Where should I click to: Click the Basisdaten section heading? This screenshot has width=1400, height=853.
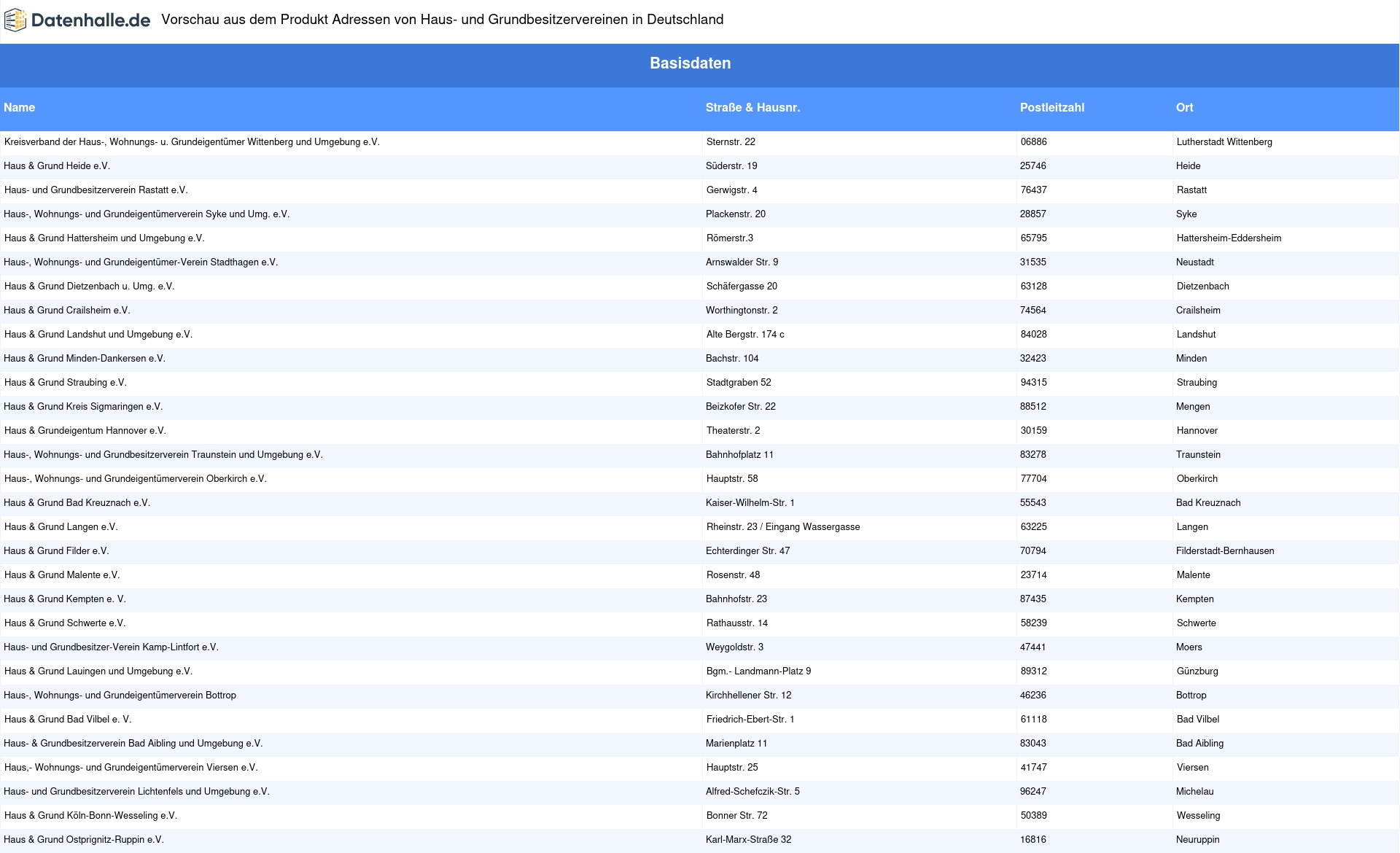coord(690,63)
